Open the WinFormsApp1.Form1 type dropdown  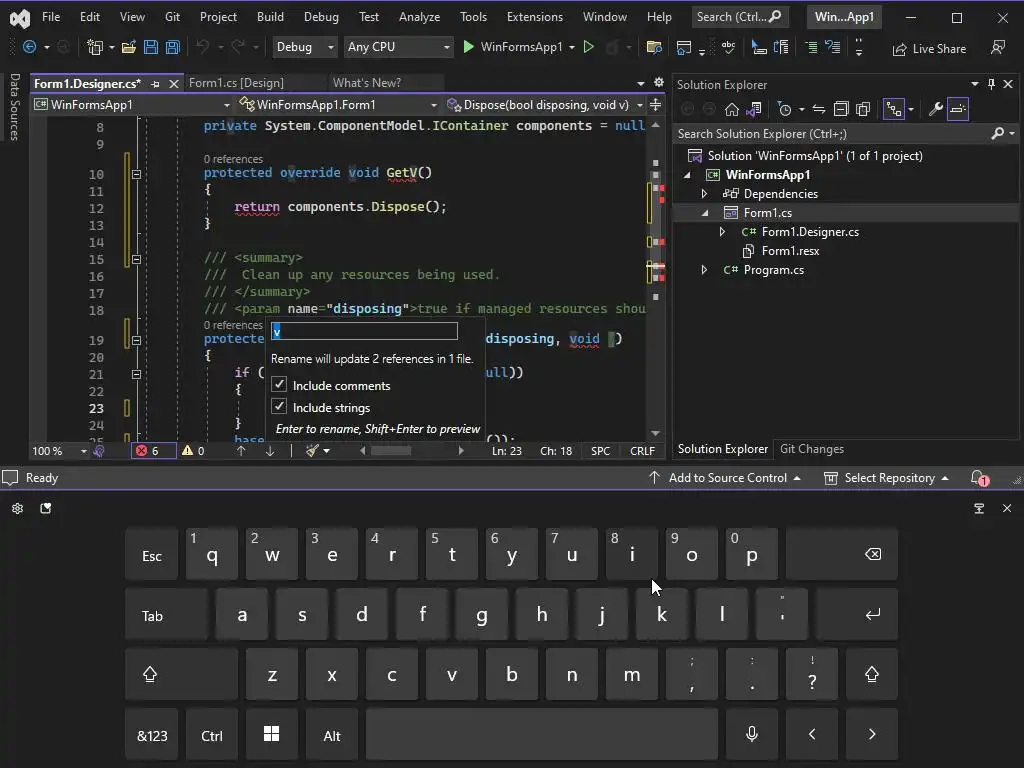[338, 104]
